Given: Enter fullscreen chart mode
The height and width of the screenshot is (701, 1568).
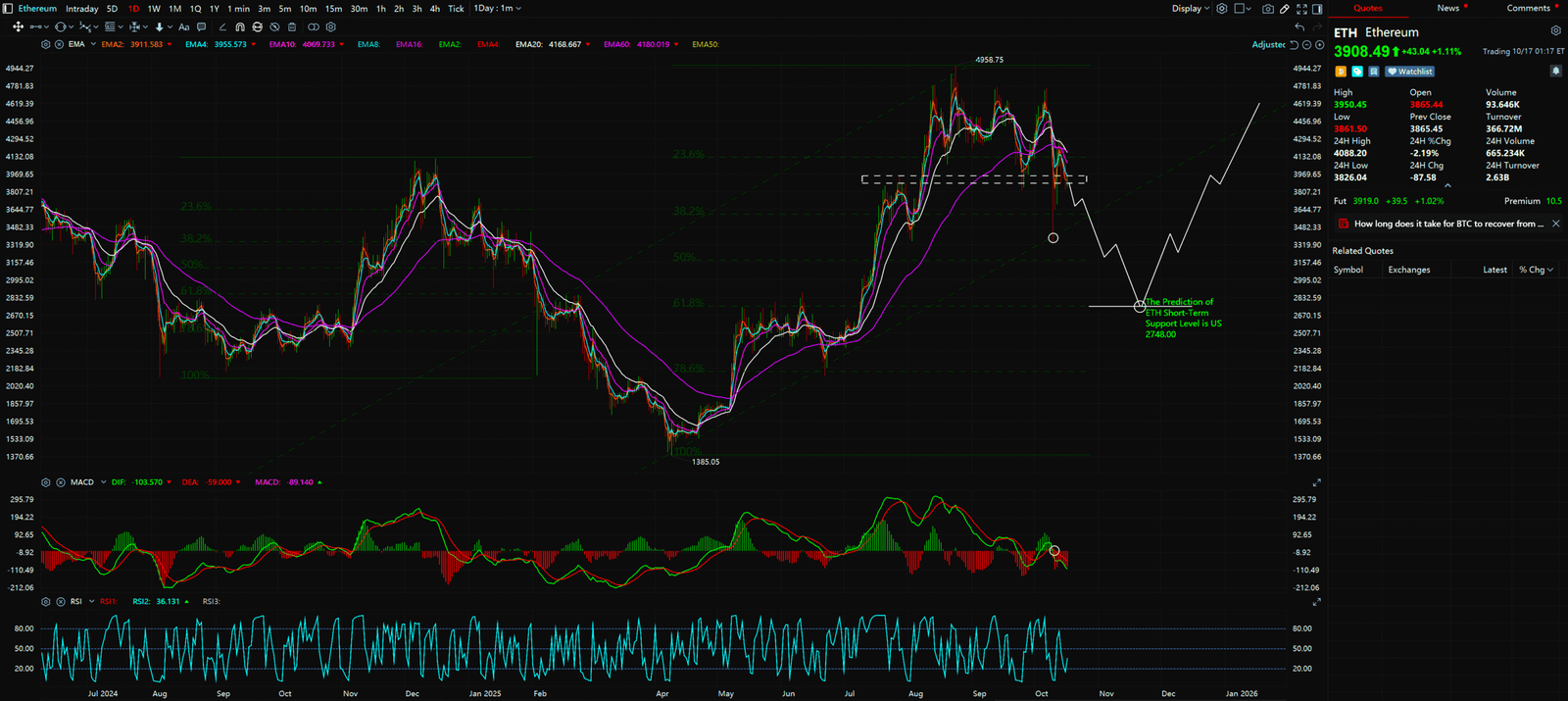Looking at the screenshot, I should point(1300,9).
